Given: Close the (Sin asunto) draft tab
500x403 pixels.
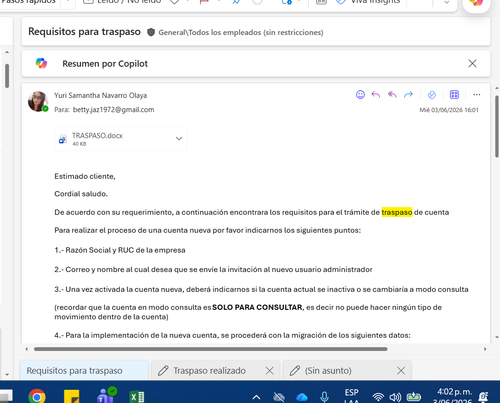Looking at the screenshot, I should coord(401,371).
